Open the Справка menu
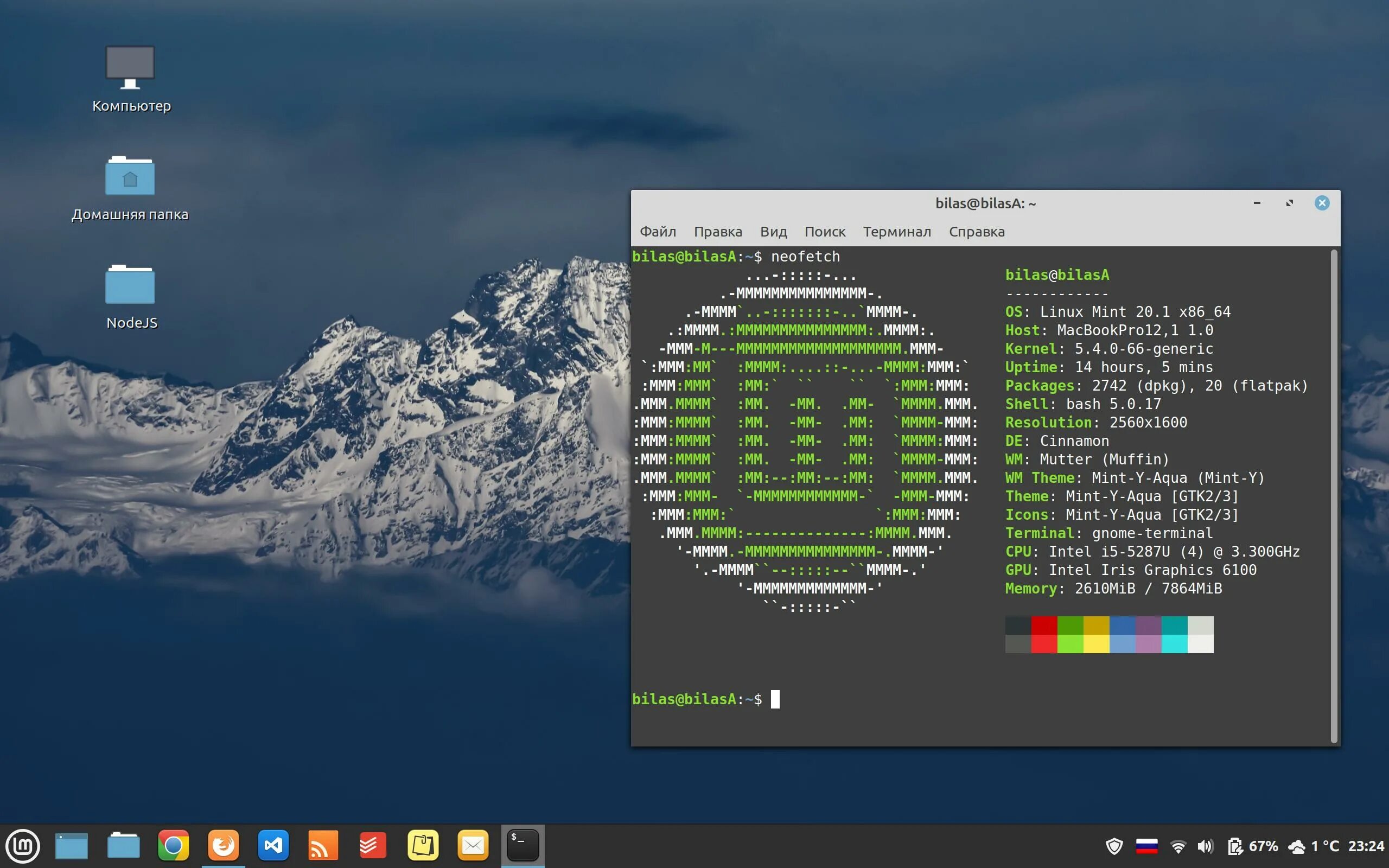Screen dimensions: 1389x868 (976, 231)
